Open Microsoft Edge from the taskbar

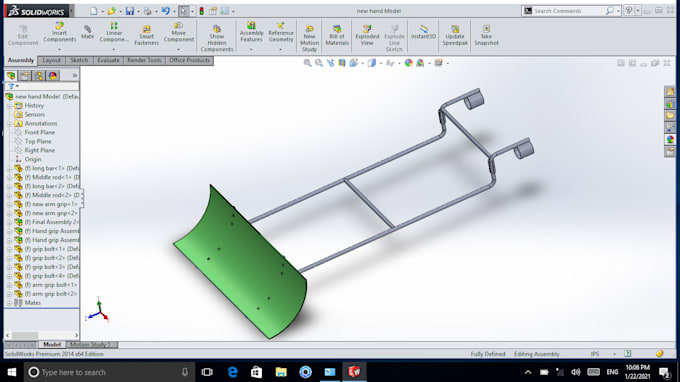pos(233,372)
